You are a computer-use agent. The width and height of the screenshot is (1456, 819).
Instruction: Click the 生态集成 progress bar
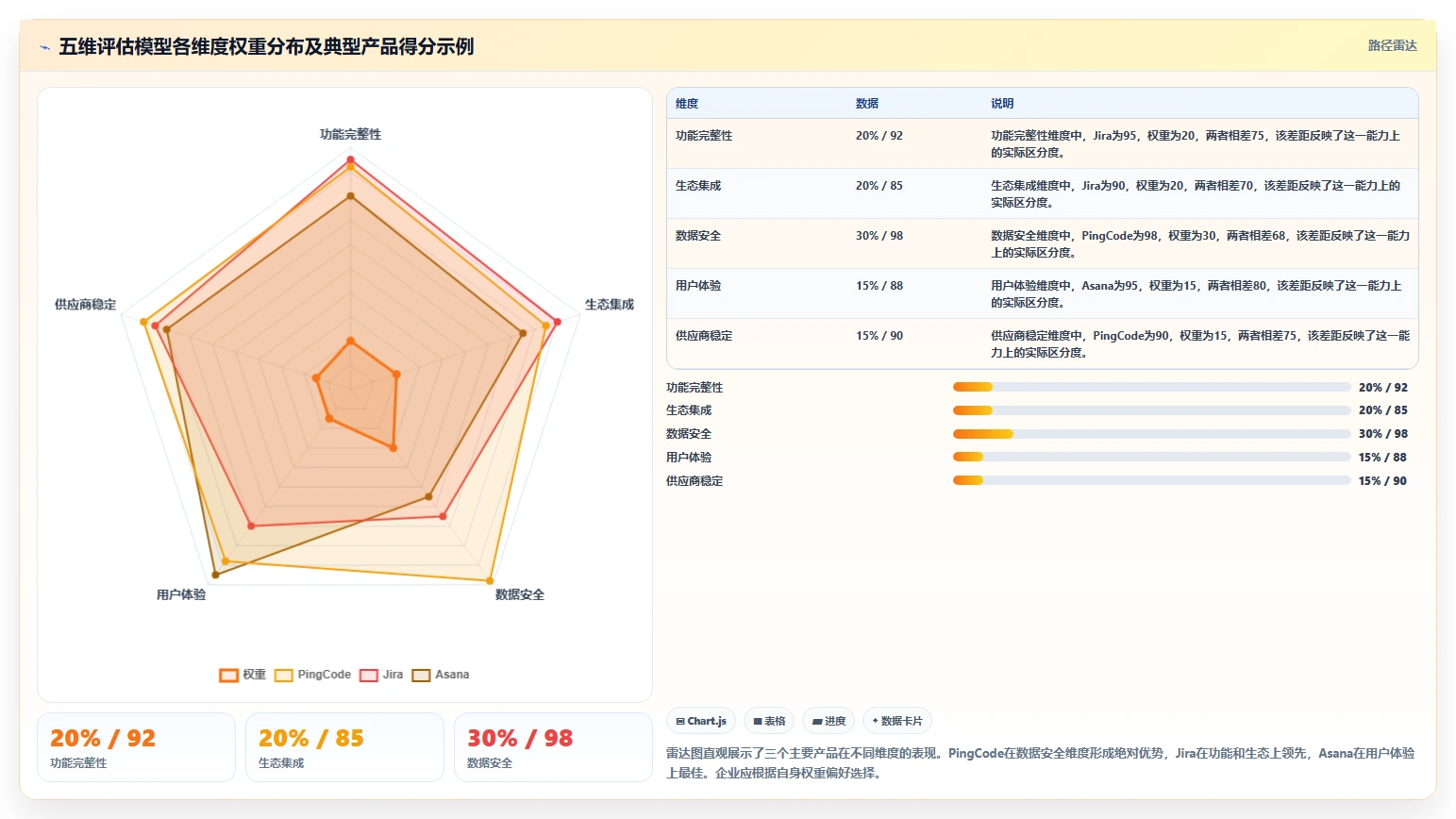point(1151,410)
